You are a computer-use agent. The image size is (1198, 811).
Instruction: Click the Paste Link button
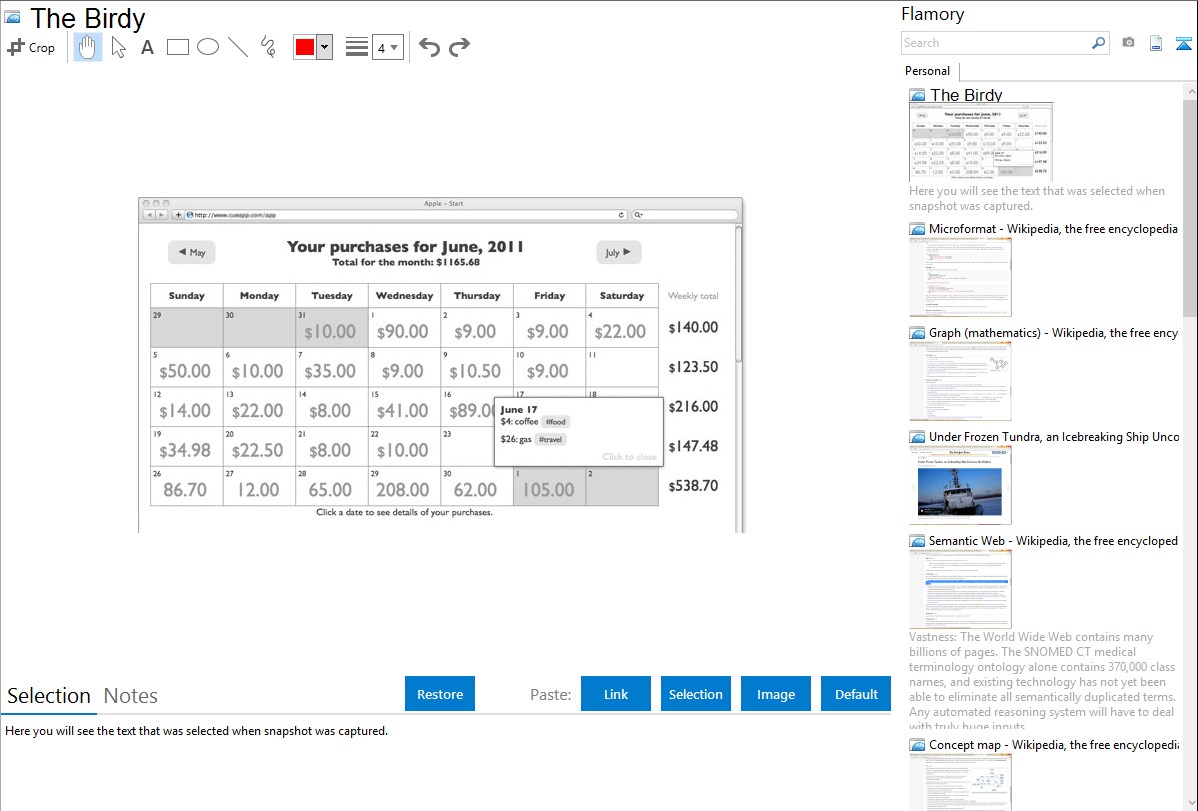[x=616, y=694]
